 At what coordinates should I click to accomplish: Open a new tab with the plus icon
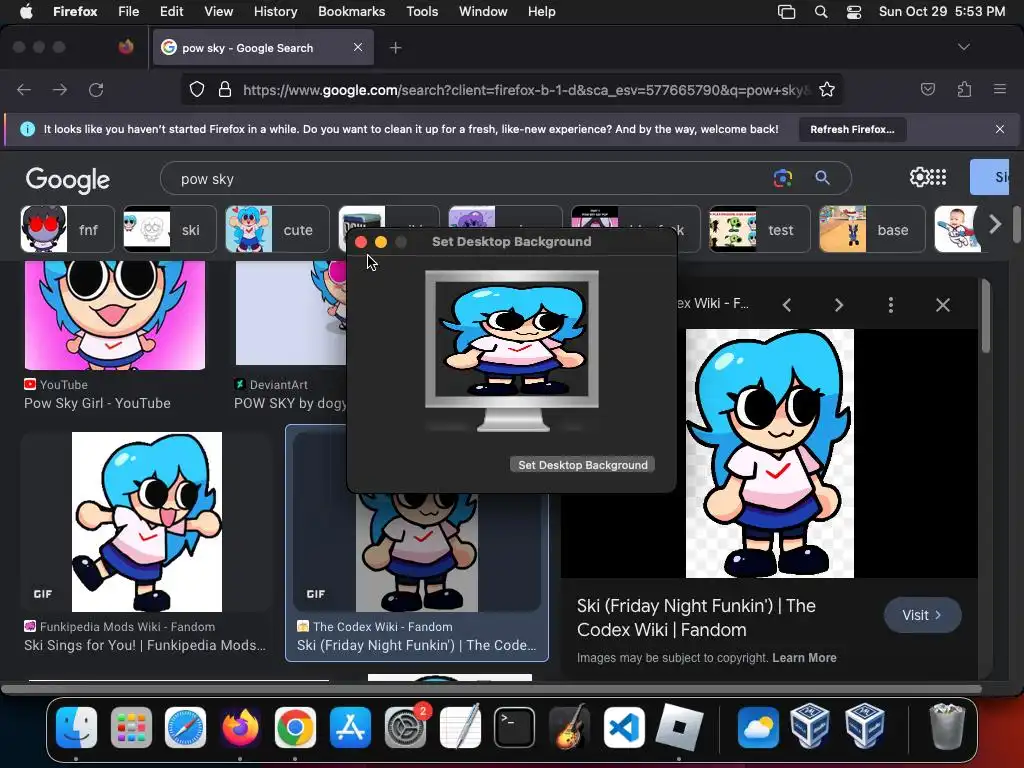point(396,48)
